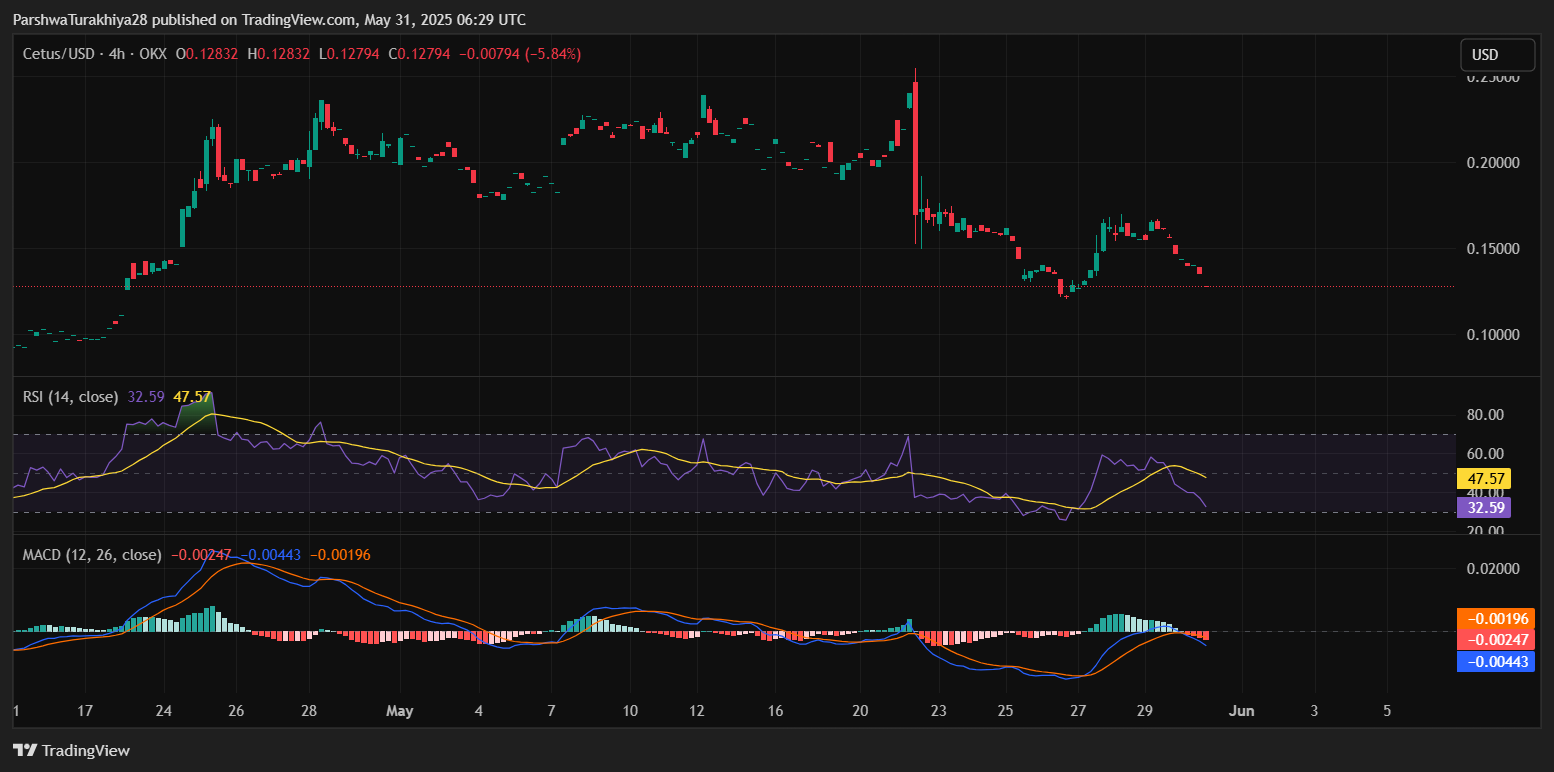Click the orange -0.00196 tag on right axis
The image size is (1554, 772).
pyautogui.click(x=1495, y=618)
